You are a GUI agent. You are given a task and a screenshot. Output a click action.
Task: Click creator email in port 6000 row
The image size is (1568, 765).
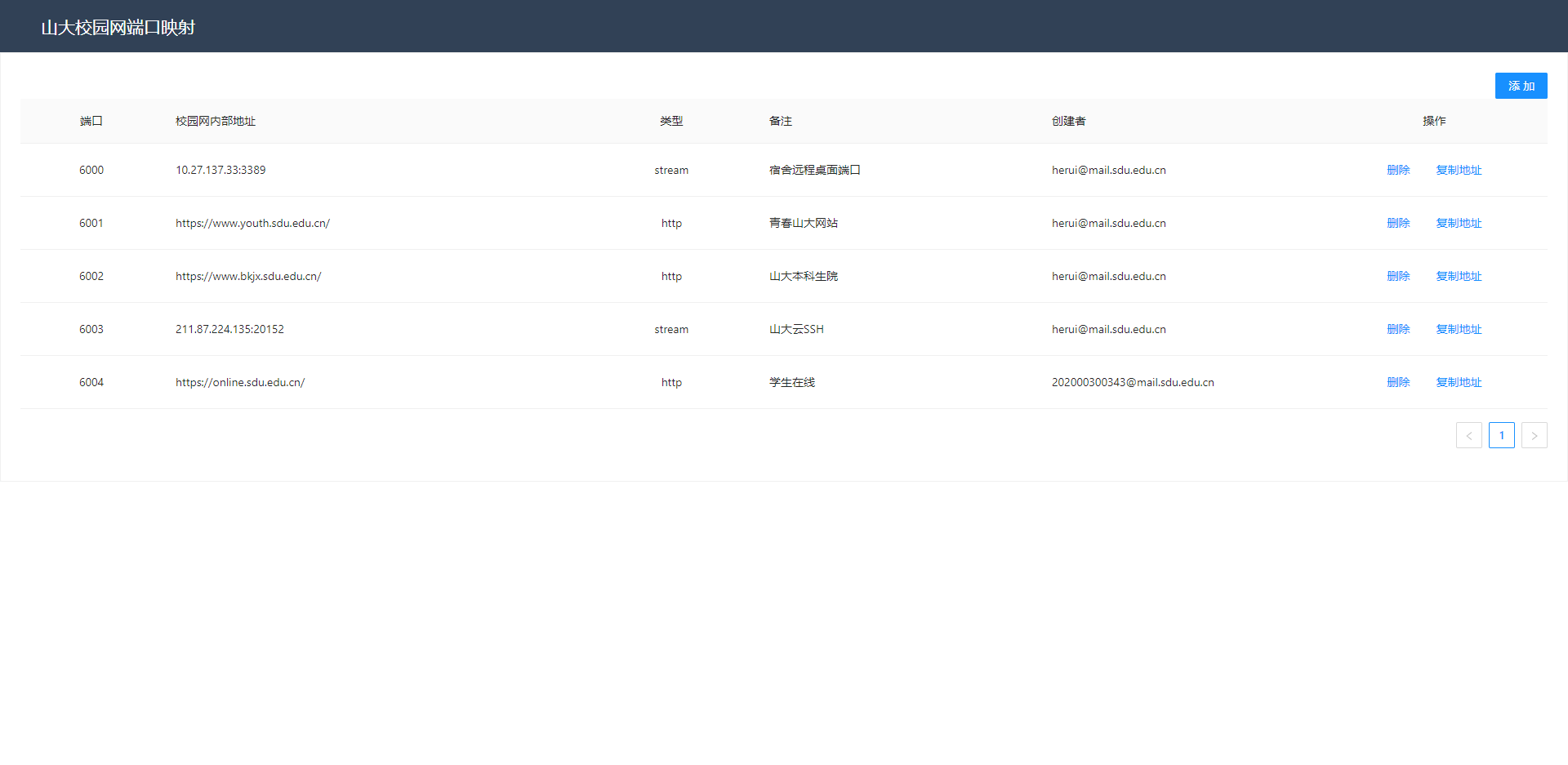tap(1109, 170)
